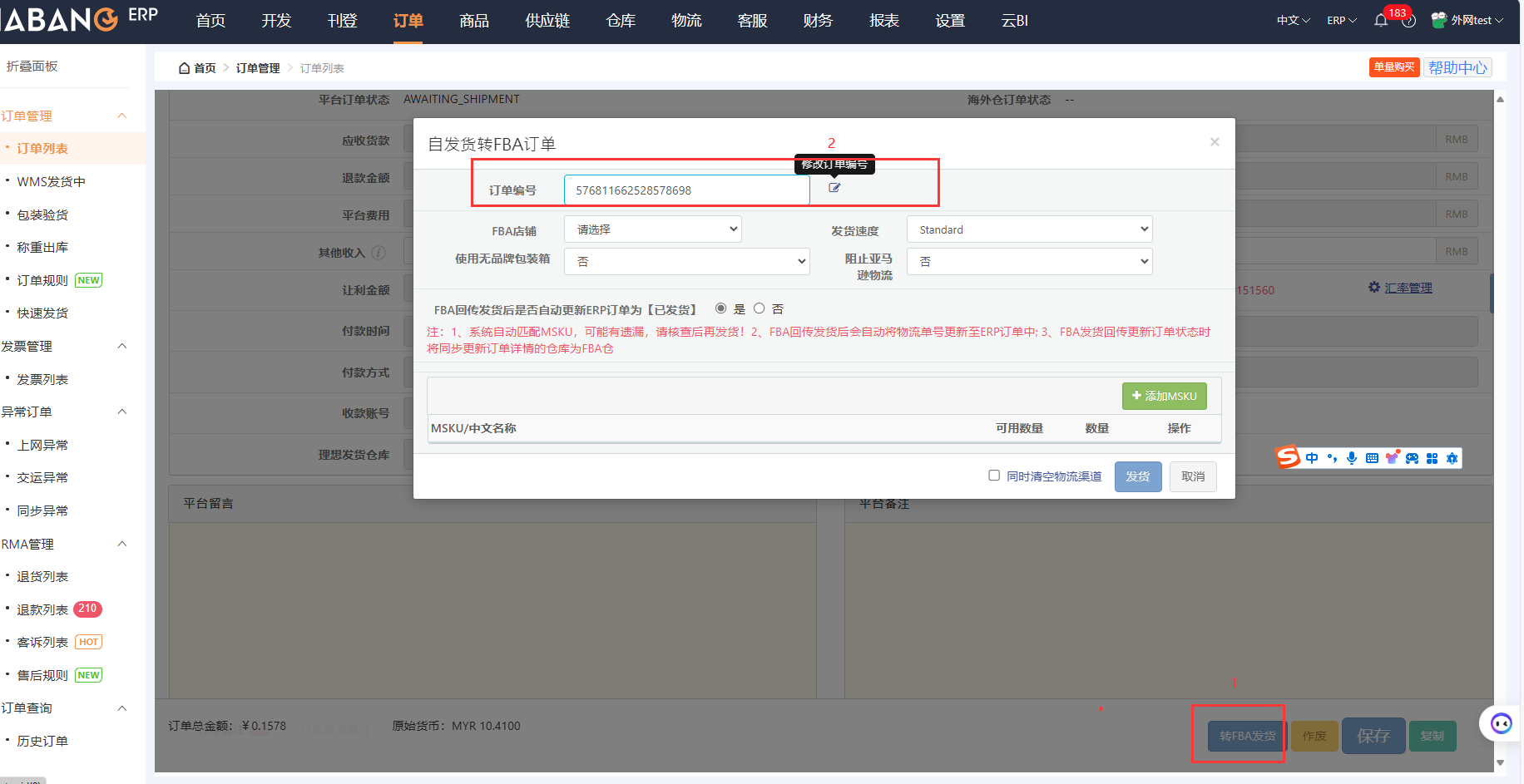
Task: Click the edit pencil to modify order number
Action: pyautogui.click(x=834, y=188)
